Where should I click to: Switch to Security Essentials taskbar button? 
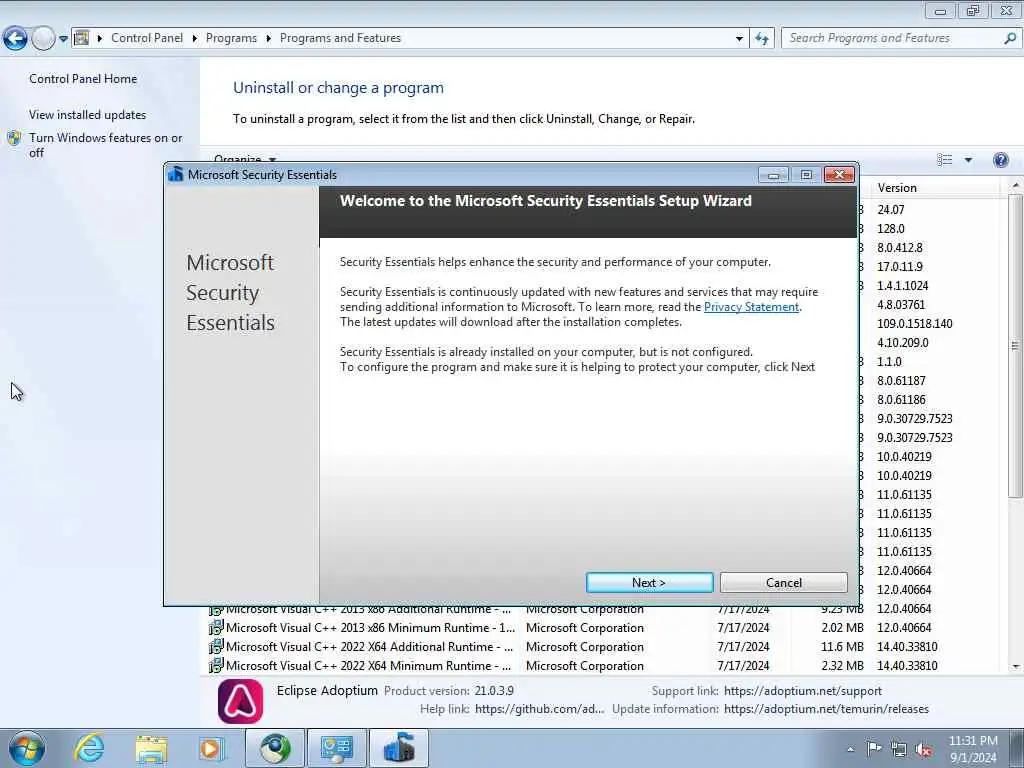(x=398, y=748)
